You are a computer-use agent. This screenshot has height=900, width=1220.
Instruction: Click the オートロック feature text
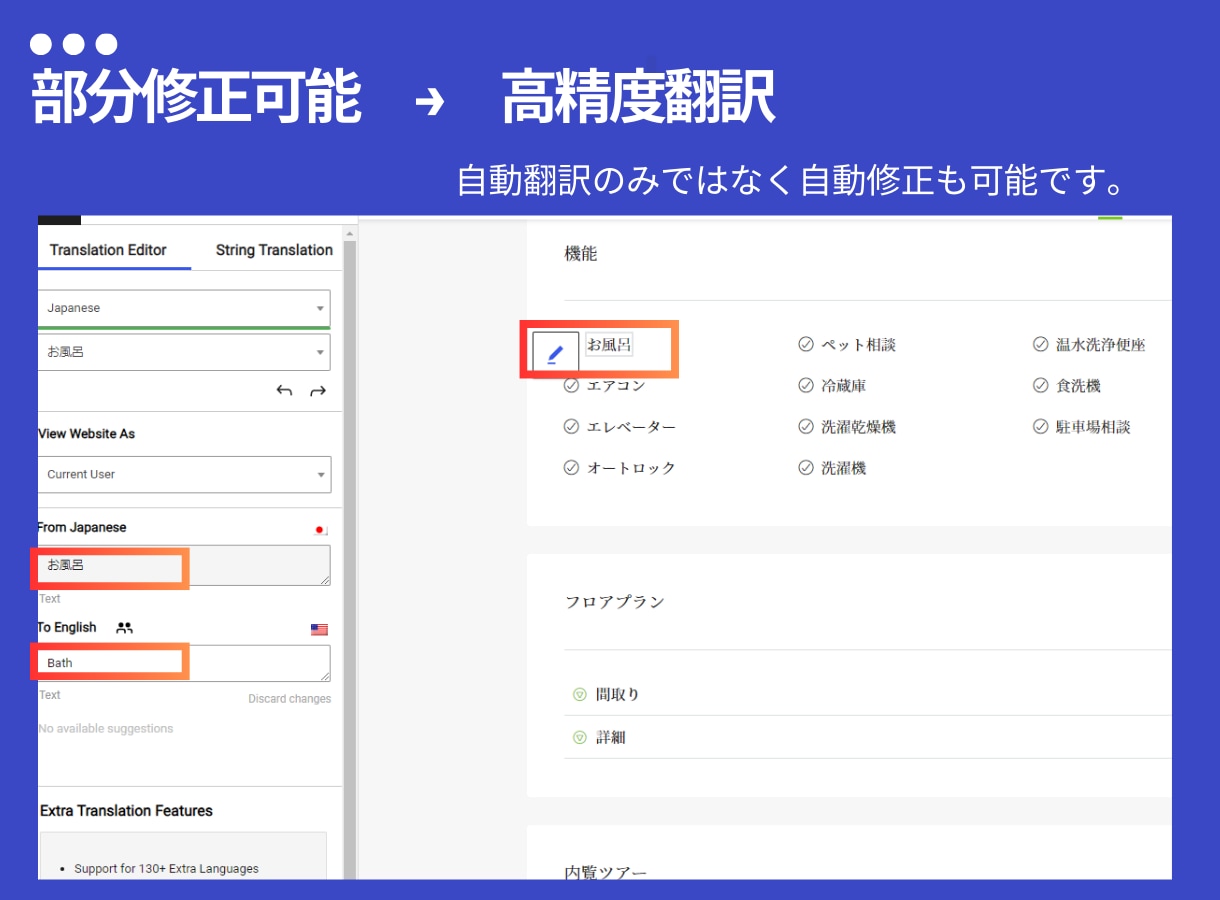click(631, 468)
